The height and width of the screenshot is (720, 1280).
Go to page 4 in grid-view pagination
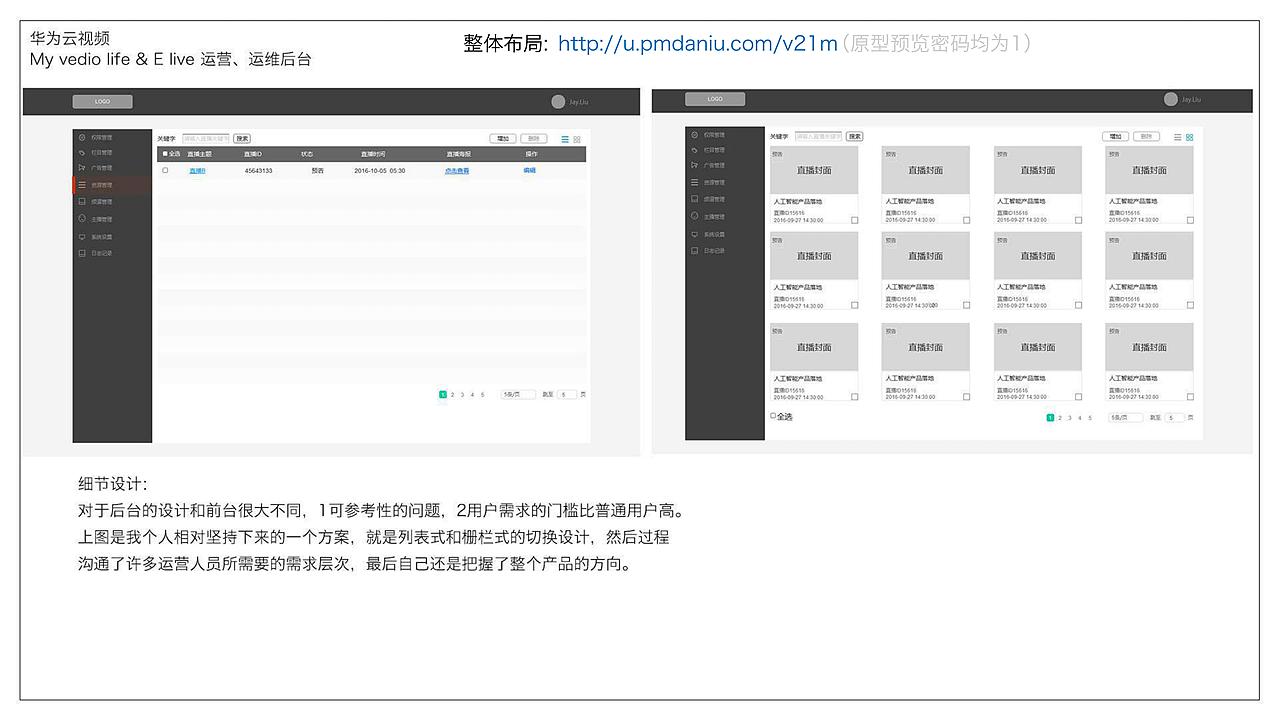[x=1080, y=418]
